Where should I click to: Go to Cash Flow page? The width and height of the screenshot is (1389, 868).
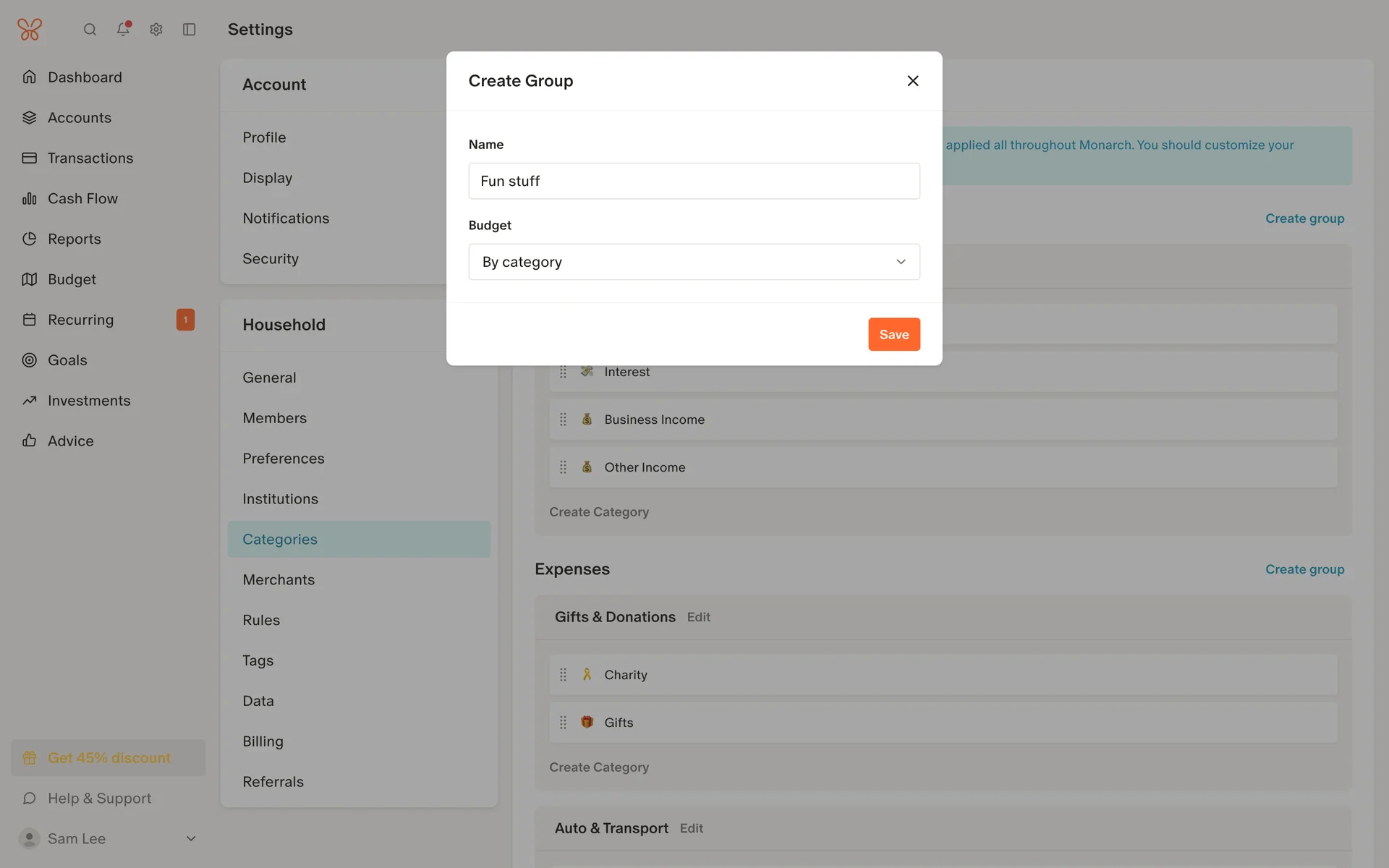coord(82,198)
